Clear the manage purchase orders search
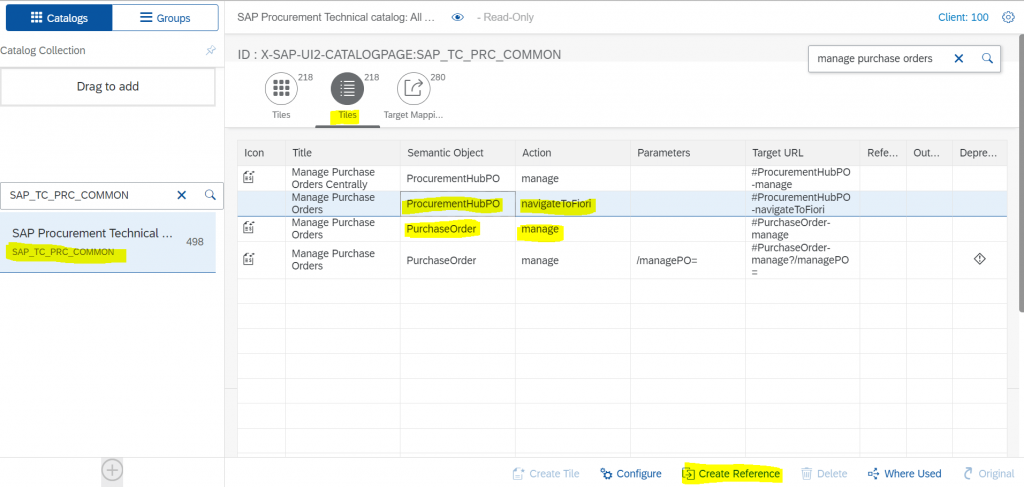This screenshot has height=487, width=1024. (x=959, y=59)
